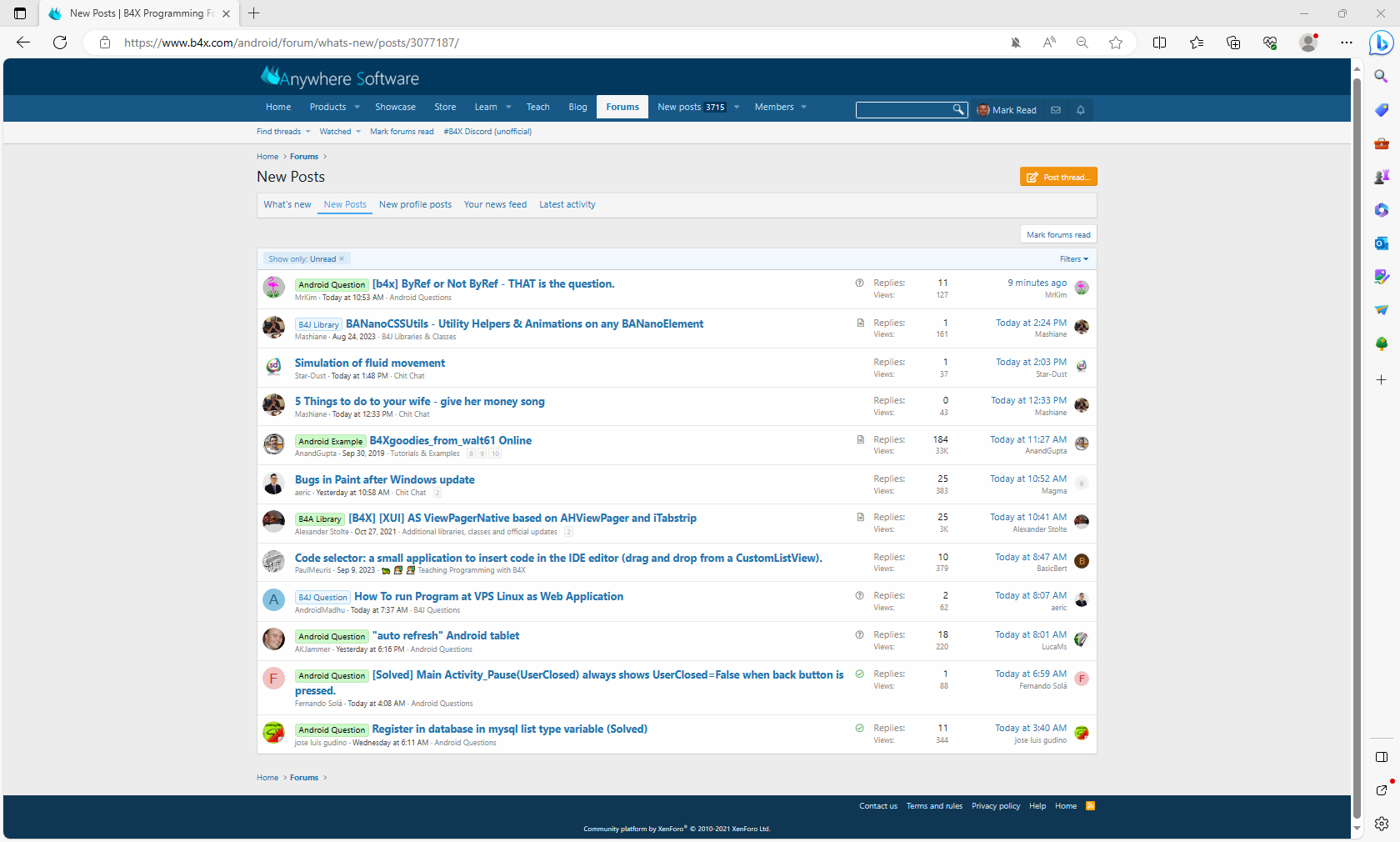Screen dimensions: 1400x842
Task: Open the sidebar Games chess icon
Action: pos(1382,177)
